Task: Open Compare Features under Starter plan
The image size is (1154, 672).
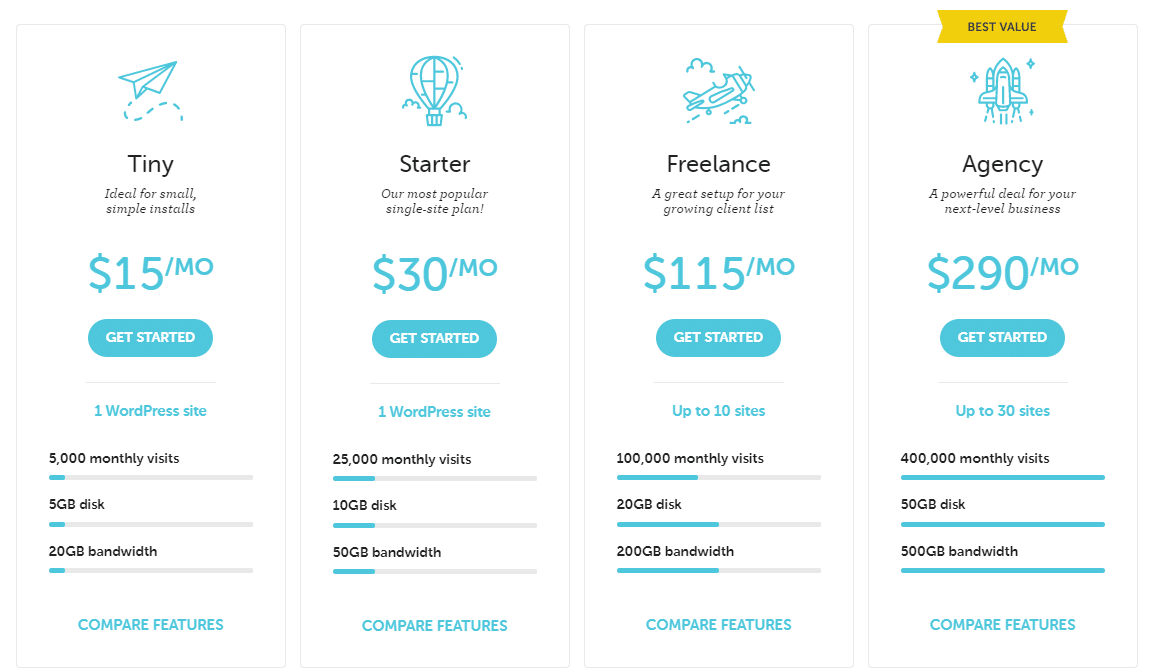Action: click(434, 626)
